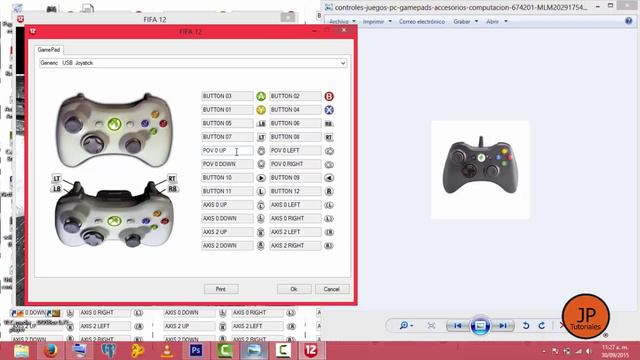Click the Correo electrónico menu item
640x360 pixels.
click(x=422, y=21)
